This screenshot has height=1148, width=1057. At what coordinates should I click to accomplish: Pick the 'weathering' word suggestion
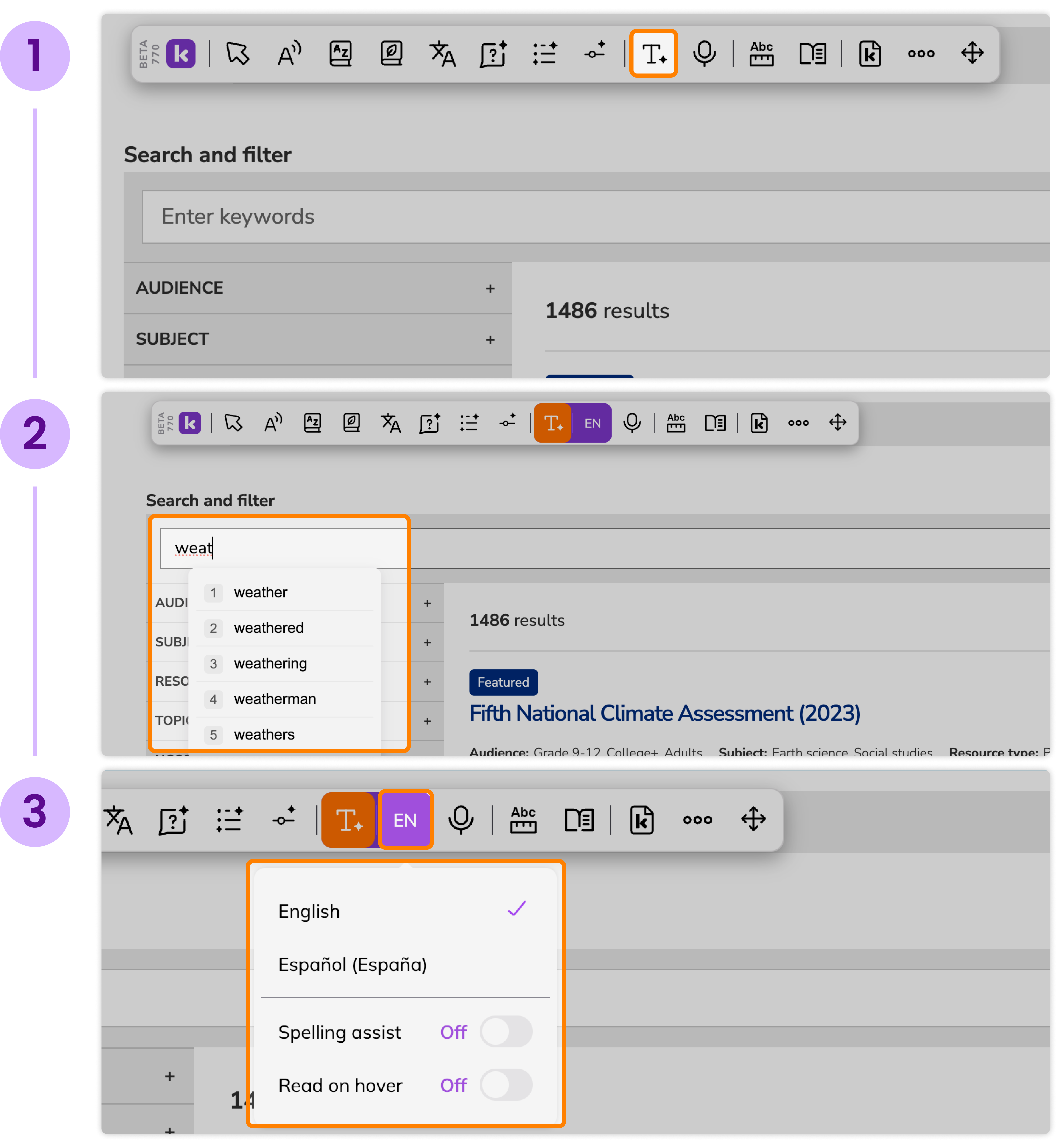pyautogui.click(x=271, y=664)
